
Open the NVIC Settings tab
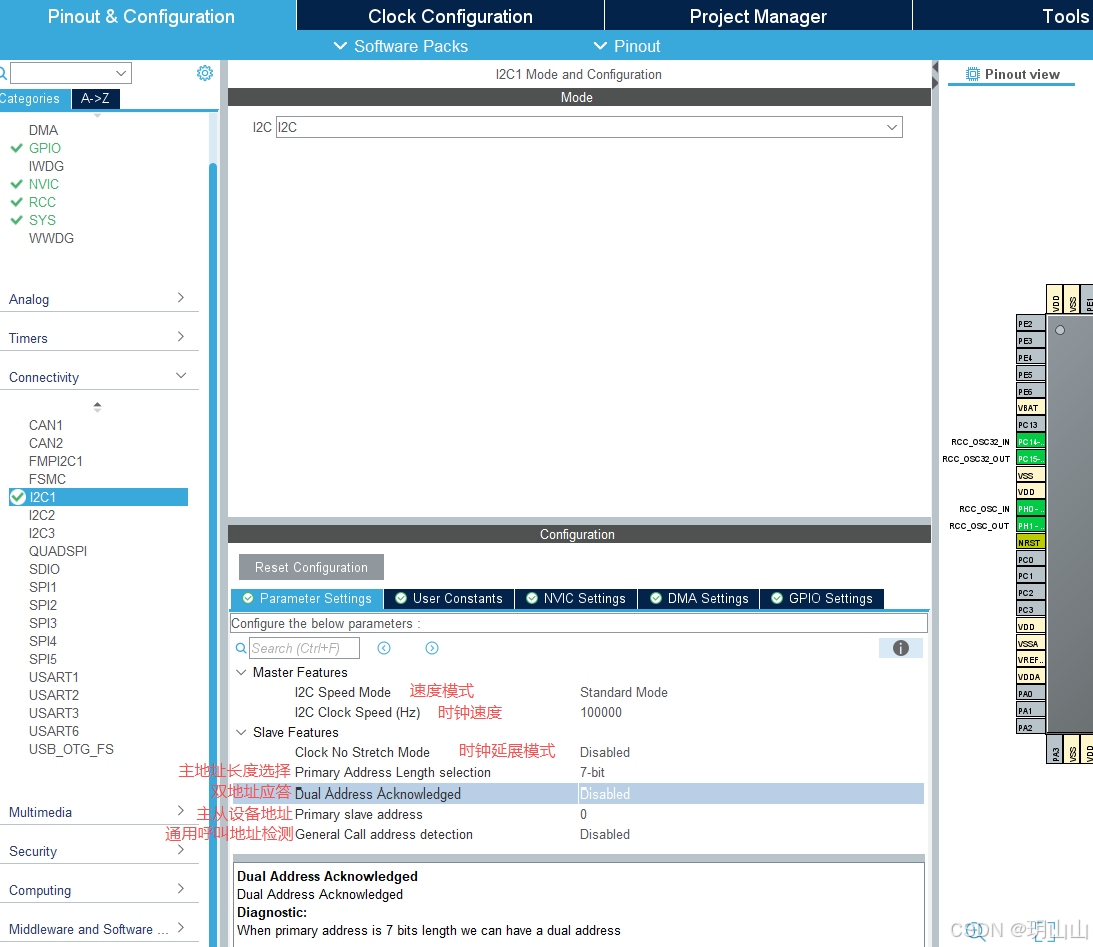576,599
